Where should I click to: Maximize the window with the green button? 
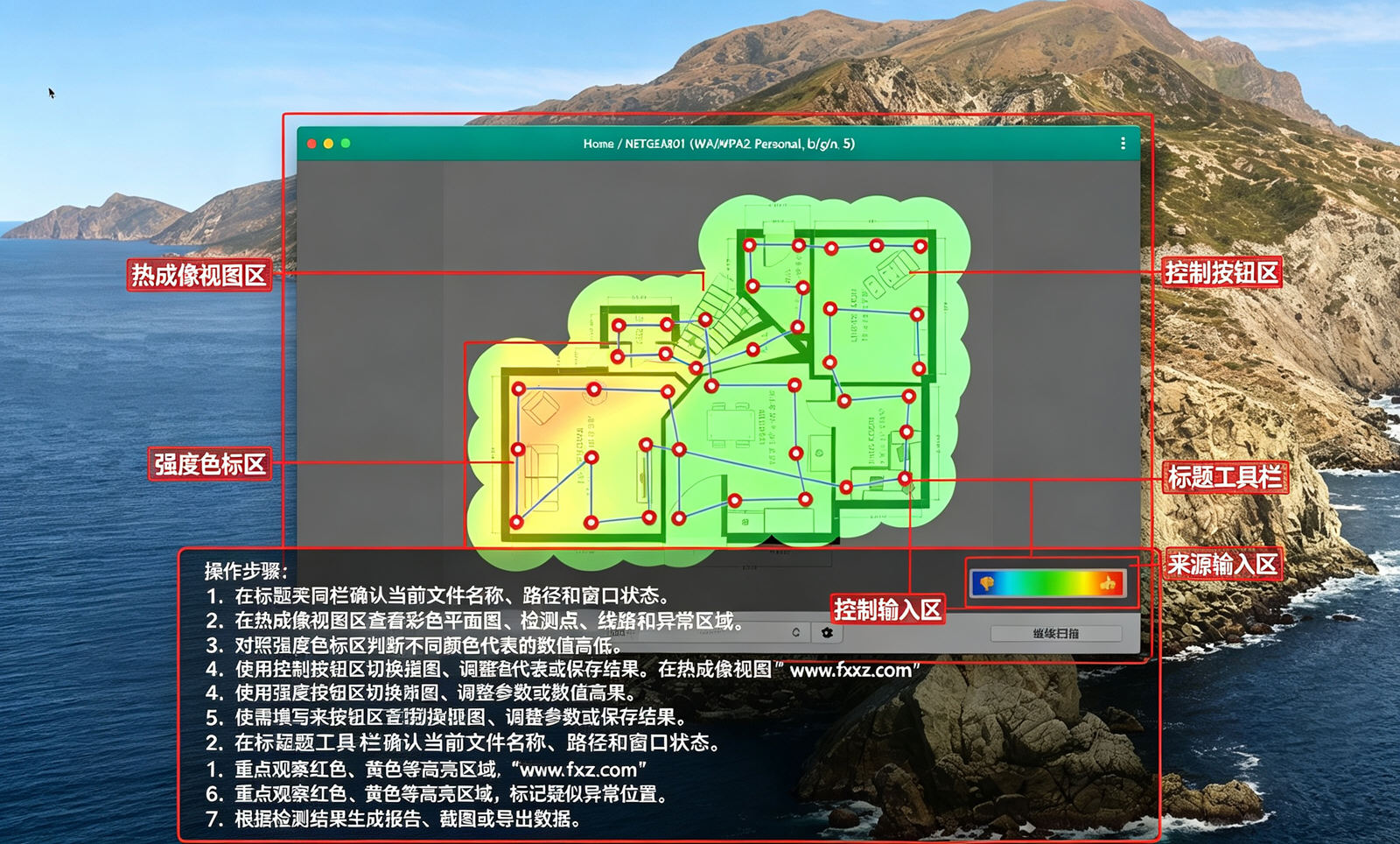coord(346,144)
